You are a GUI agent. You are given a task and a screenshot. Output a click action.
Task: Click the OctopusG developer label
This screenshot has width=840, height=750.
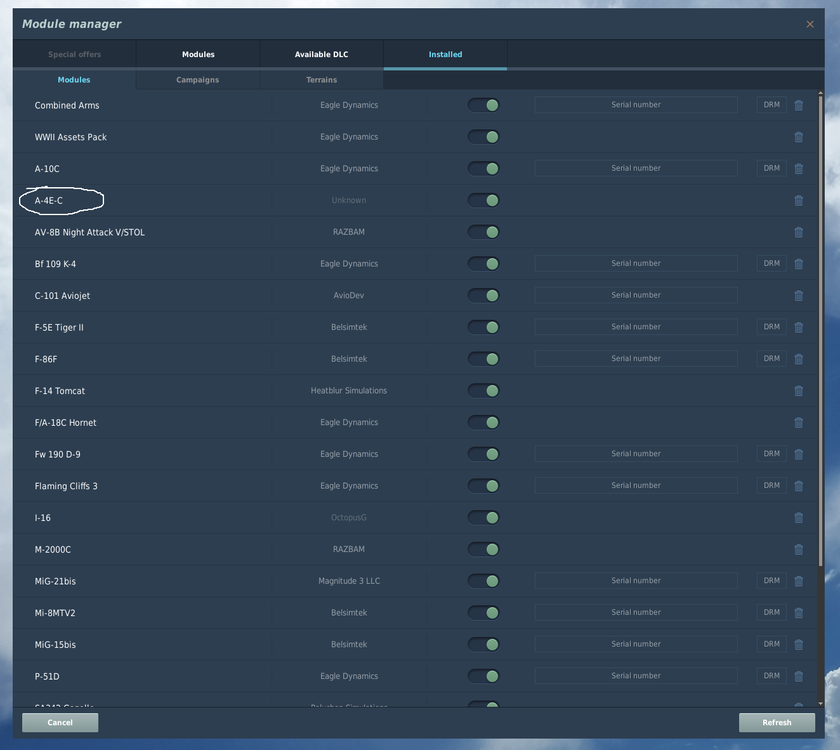pyautogui.click(x=349, y=518)
